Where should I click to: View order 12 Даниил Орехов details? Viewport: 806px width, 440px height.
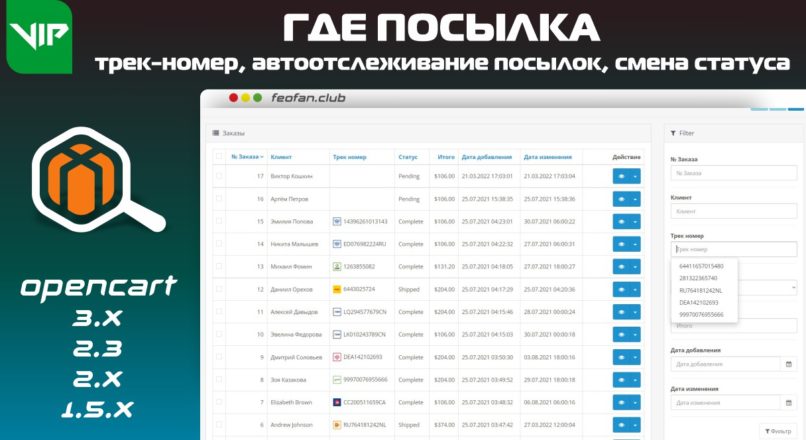pyautogui.click(x=621, y=289)
